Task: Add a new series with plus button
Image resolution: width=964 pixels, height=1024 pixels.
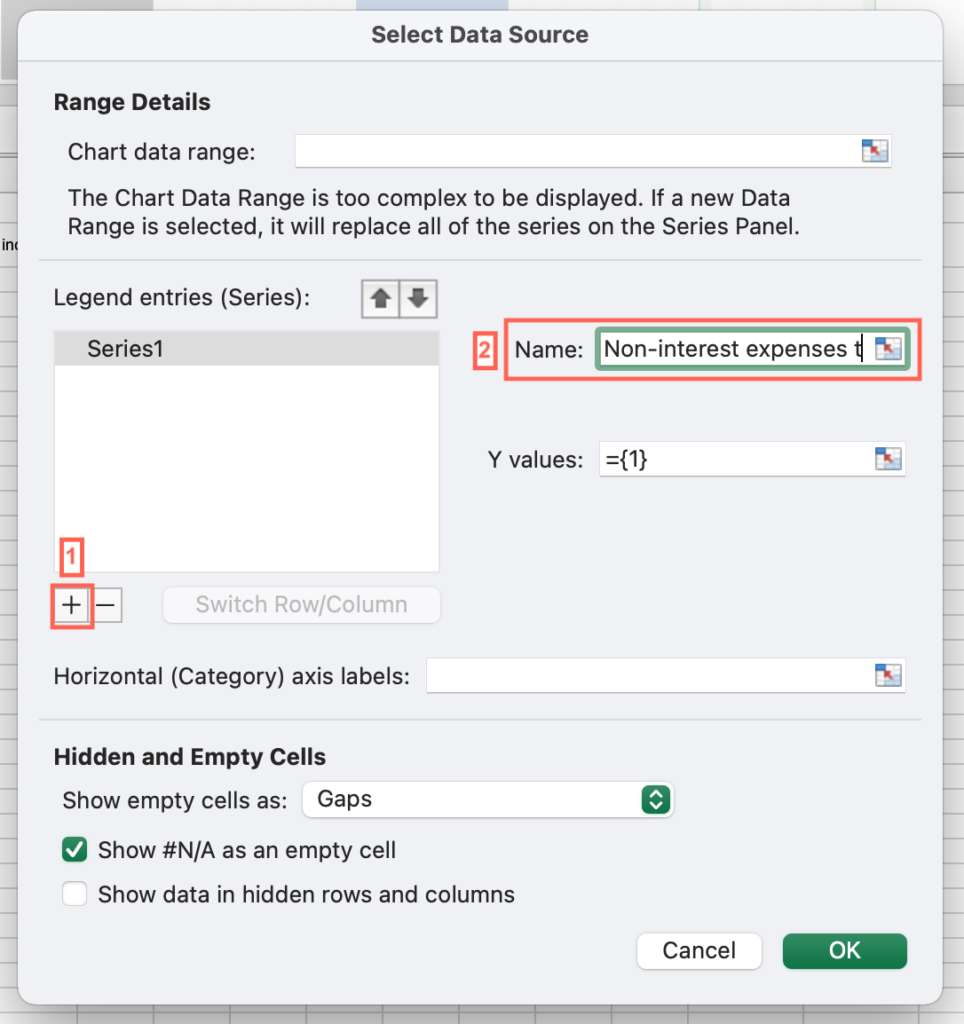Action: point(71,605)
